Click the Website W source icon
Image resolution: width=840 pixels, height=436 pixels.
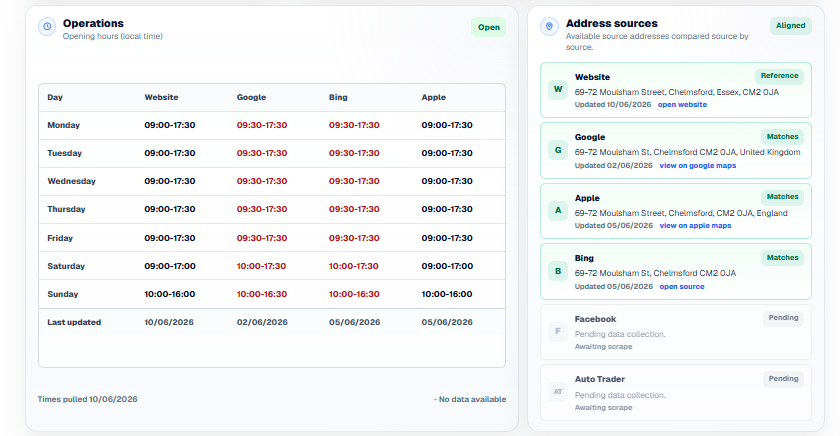[558, 89]
